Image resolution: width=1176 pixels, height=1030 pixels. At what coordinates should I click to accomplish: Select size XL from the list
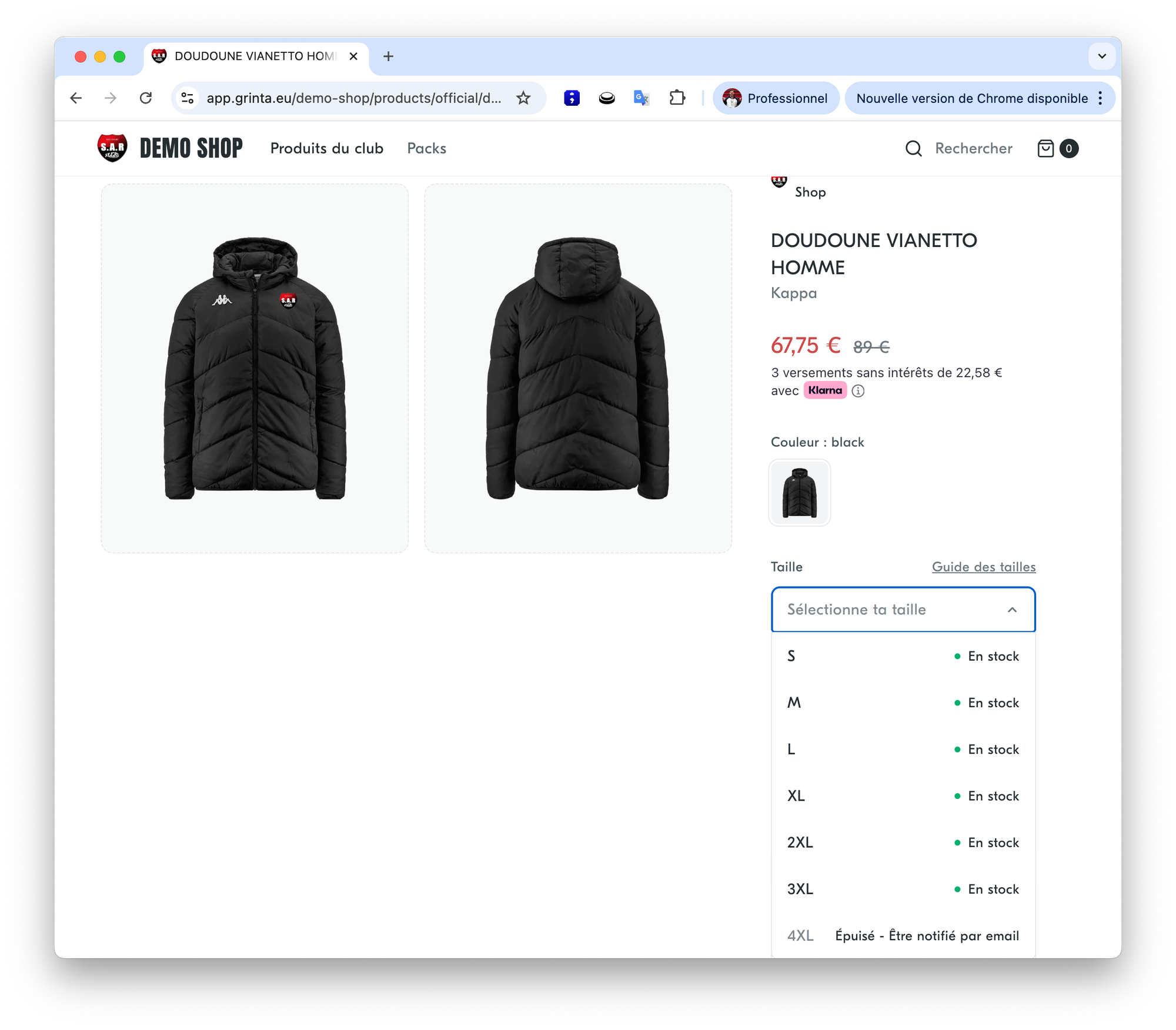click(x=903, y=796)
